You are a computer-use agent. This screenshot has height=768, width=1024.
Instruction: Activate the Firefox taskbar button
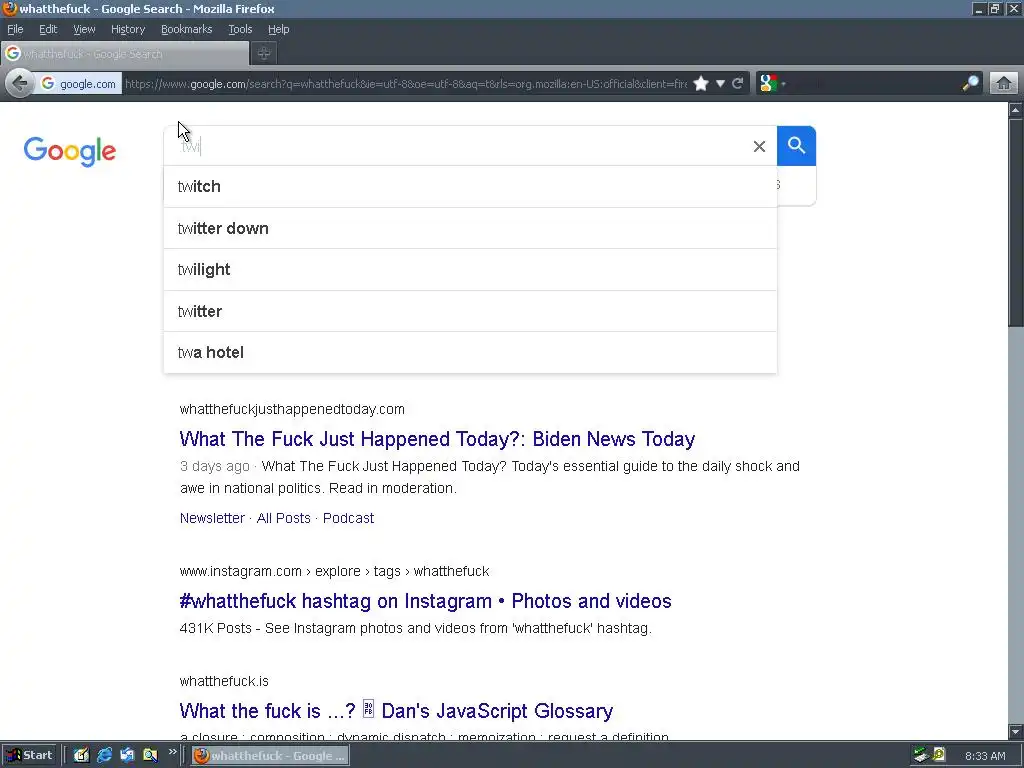coord(270,756)
